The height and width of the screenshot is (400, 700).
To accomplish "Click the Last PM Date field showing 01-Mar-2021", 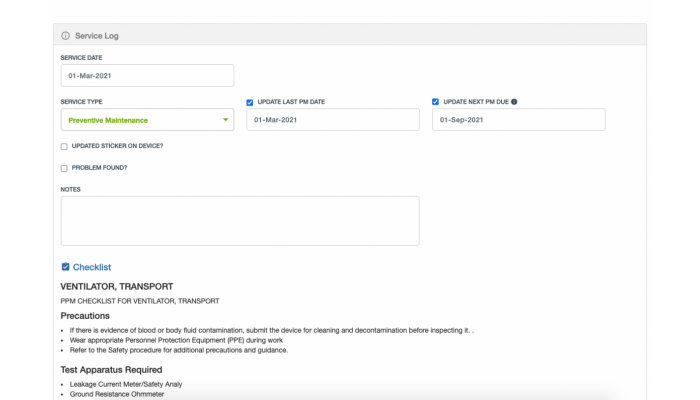I will 333,120.
